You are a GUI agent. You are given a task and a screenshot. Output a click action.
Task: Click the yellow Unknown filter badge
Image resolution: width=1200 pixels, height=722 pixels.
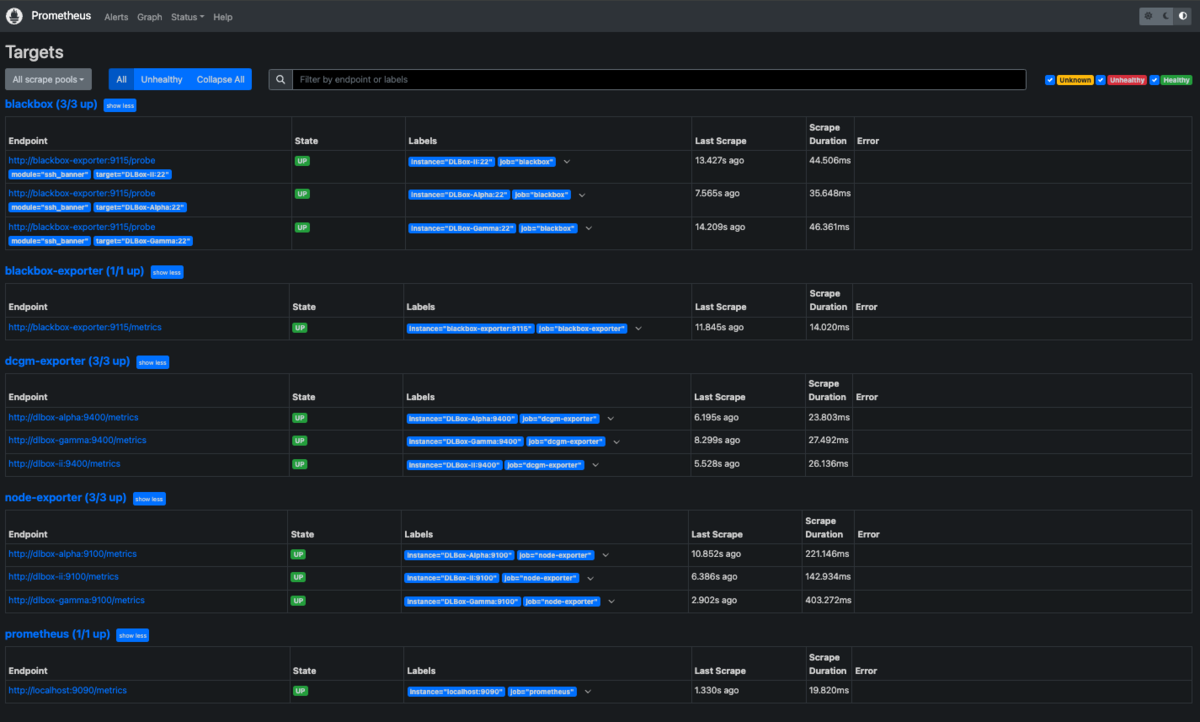pos(1075,80)
